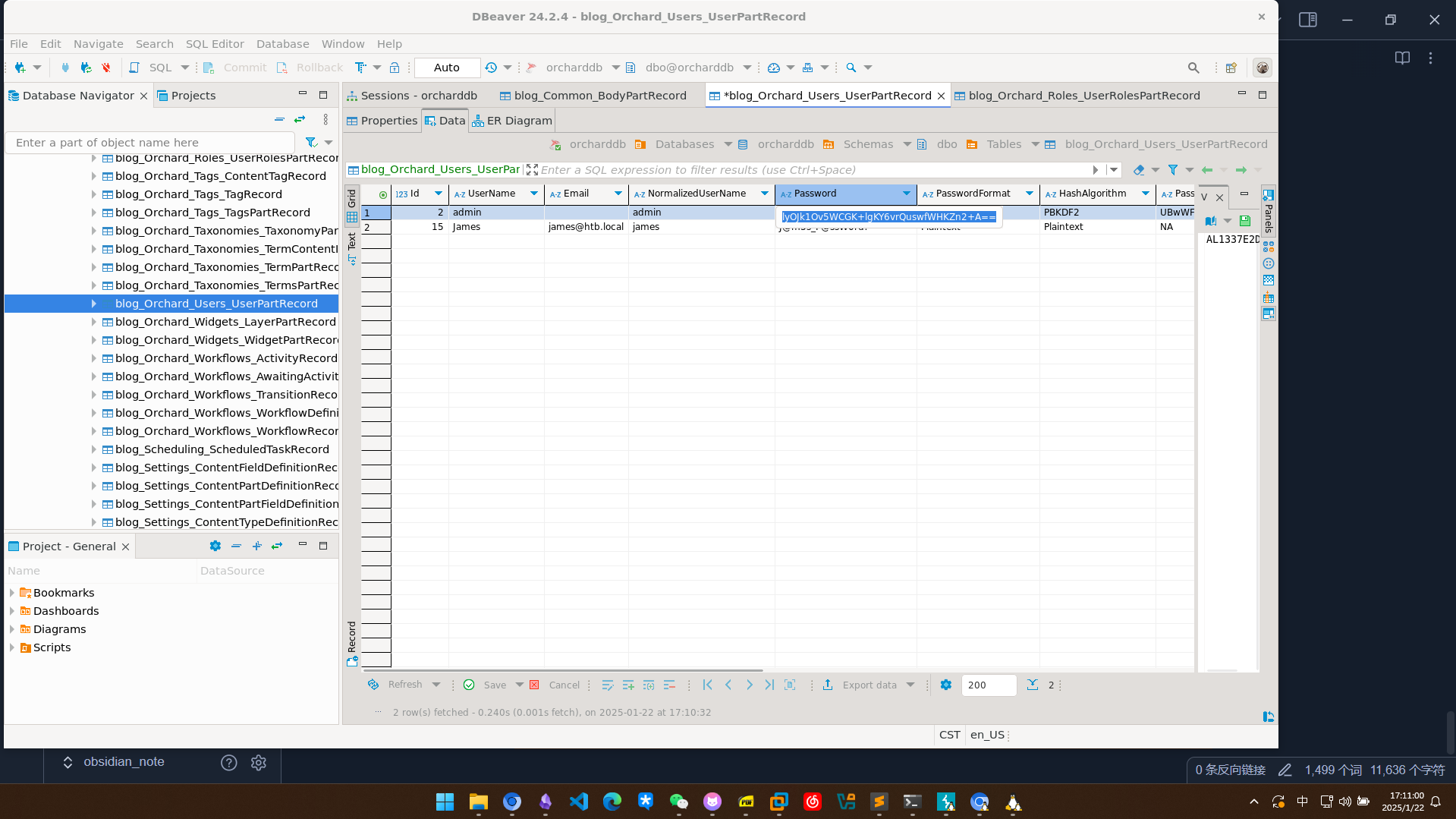1456x819 pixels.
Task: Click the UserName column header
Action: (x=491, y=194)
